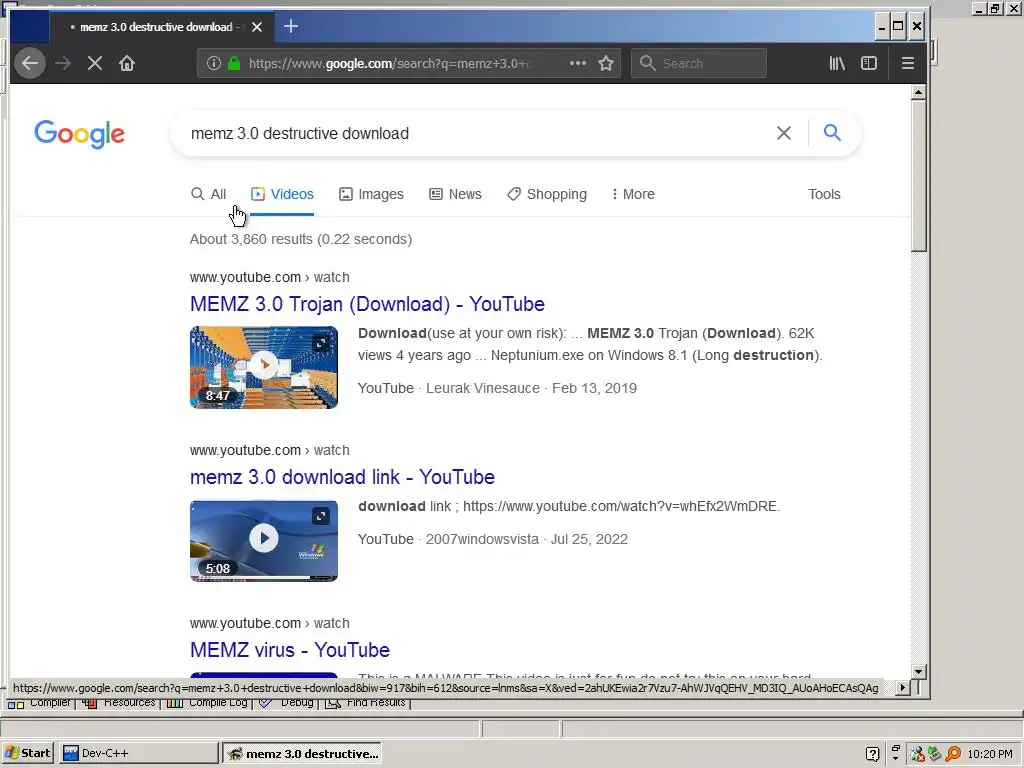Click Leurak Vinesauce channel text
This screenshot has height=768, width=1024.
point(483,388)
